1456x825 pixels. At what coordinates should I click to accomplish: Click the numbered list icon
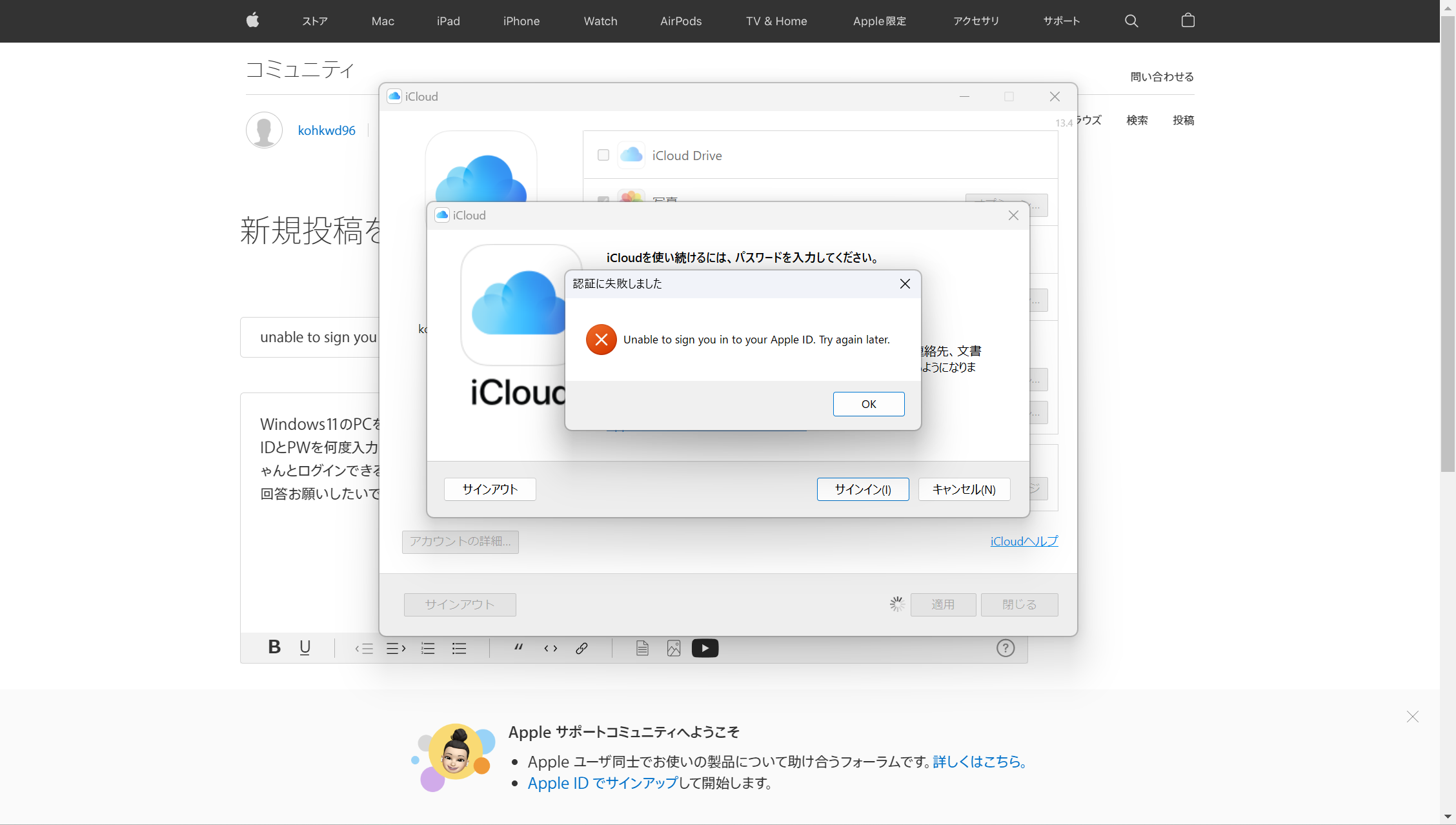point(428,648)
